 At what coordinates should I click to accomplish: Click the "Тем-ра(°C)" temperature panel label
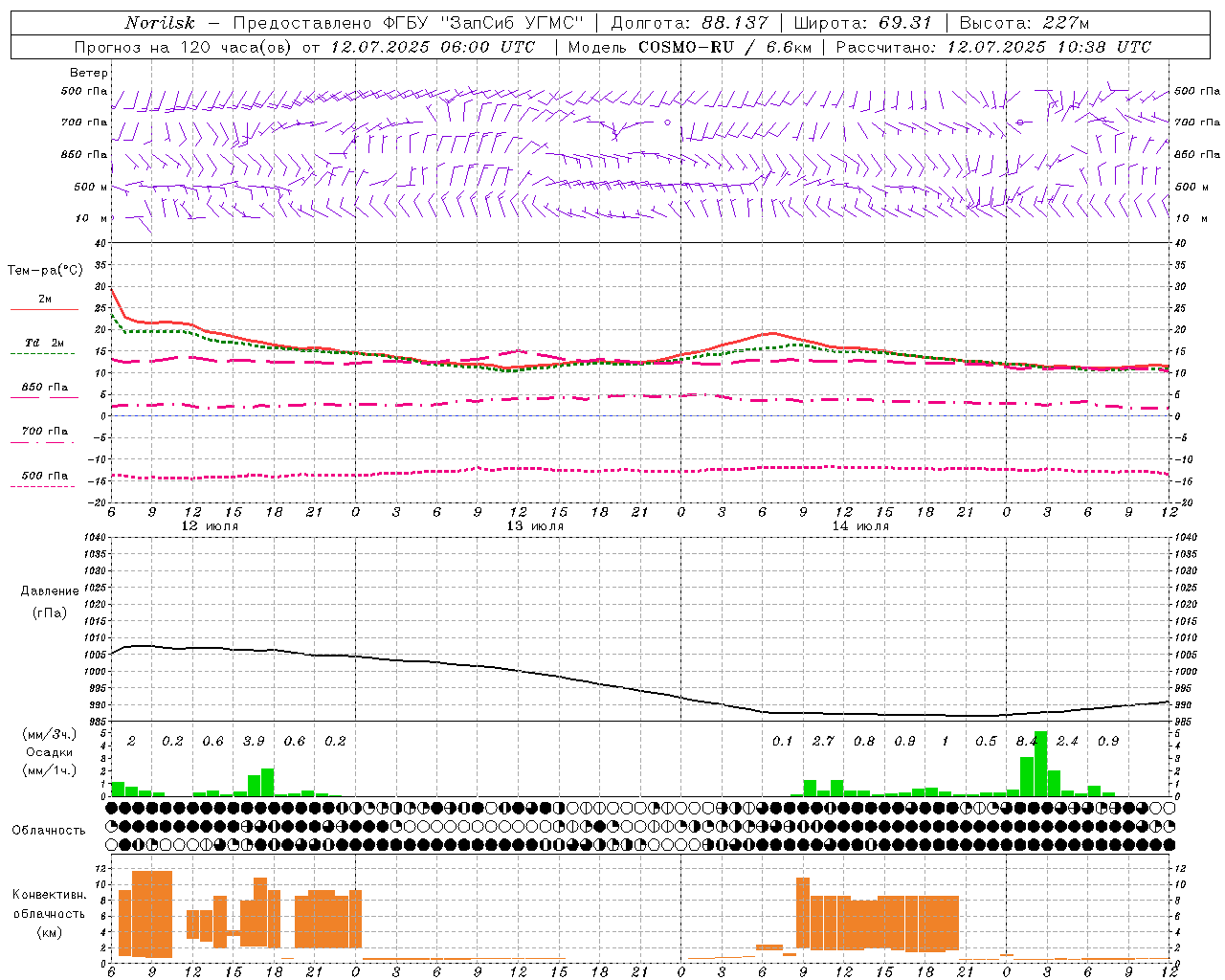coord(45,271)
